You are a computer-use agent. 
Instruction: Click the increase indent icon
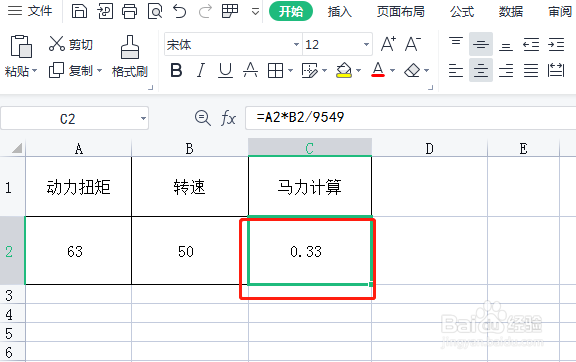tap(556, 44)
